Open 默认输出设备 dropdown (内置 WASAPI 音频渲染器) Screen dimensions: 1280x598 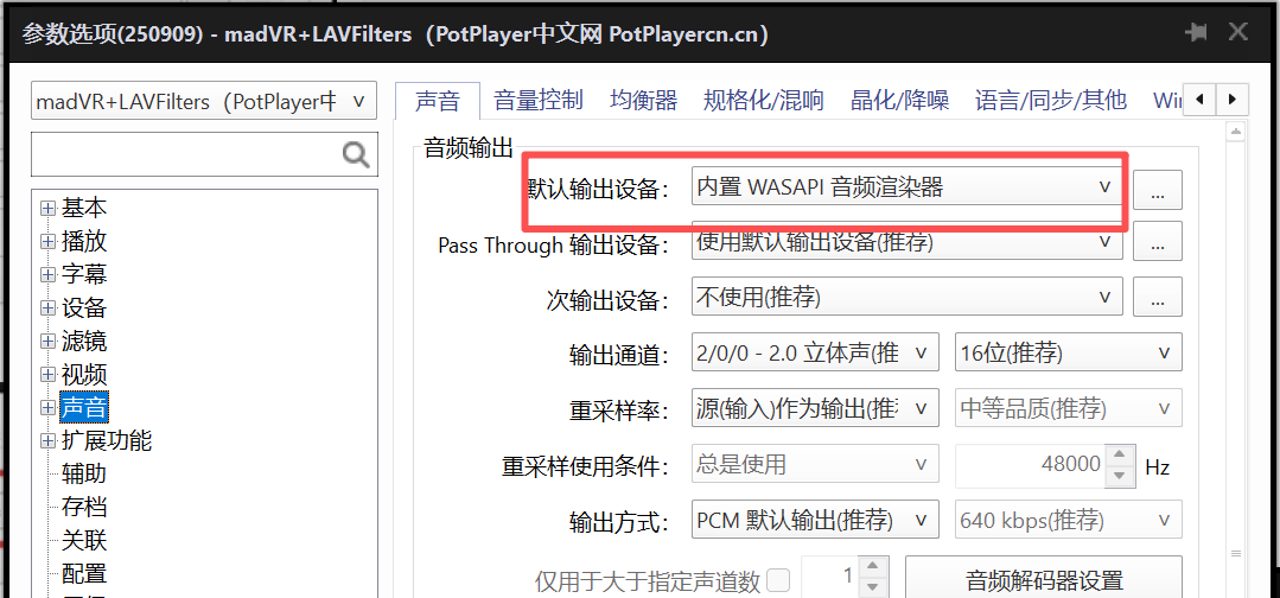907,187
